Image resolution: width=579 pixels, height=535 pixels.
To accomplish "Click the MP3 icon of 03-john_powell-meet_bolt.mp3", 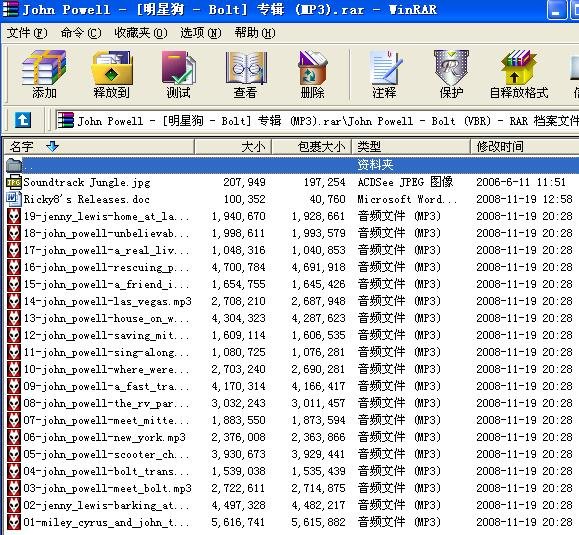I will point(14,488).
